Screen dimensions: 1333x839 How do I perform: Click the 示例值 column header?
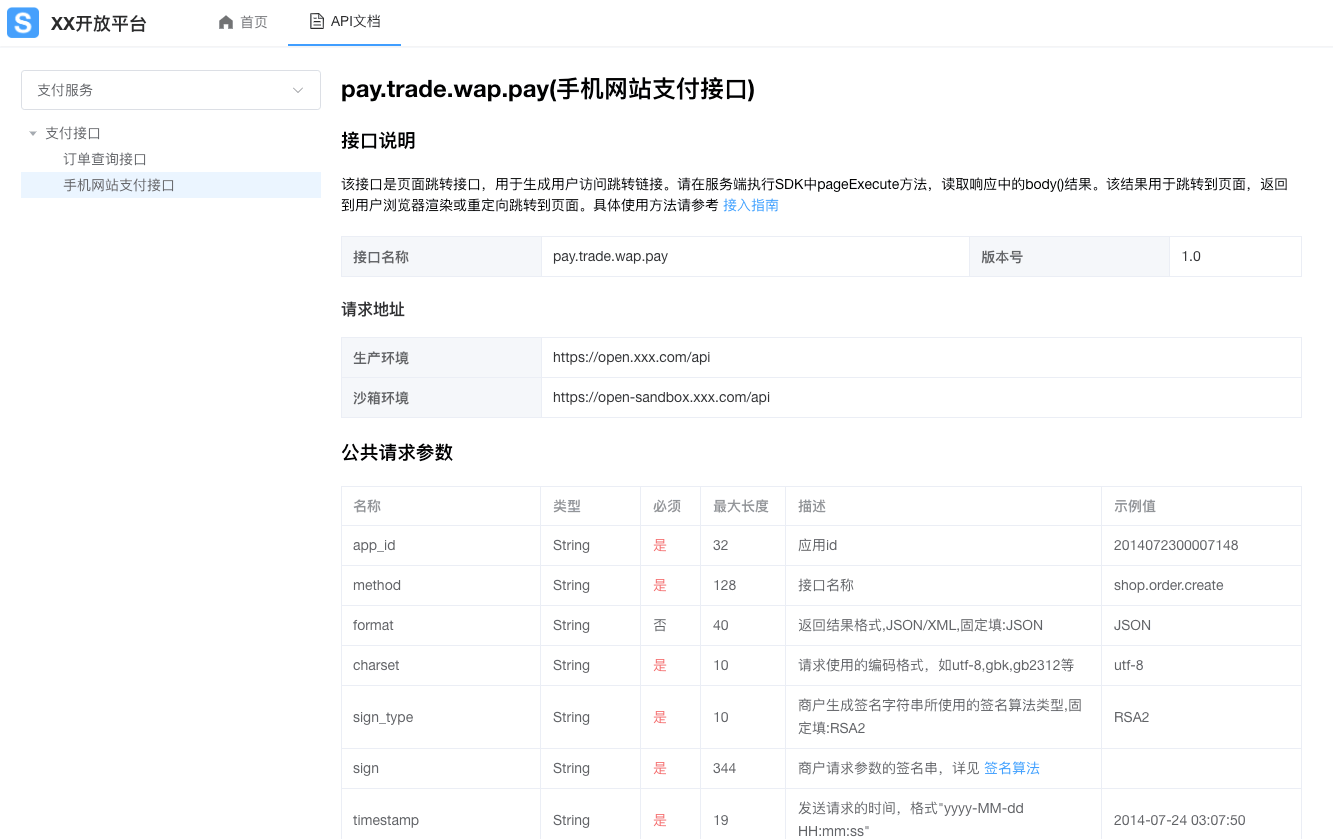[1134, 506]
